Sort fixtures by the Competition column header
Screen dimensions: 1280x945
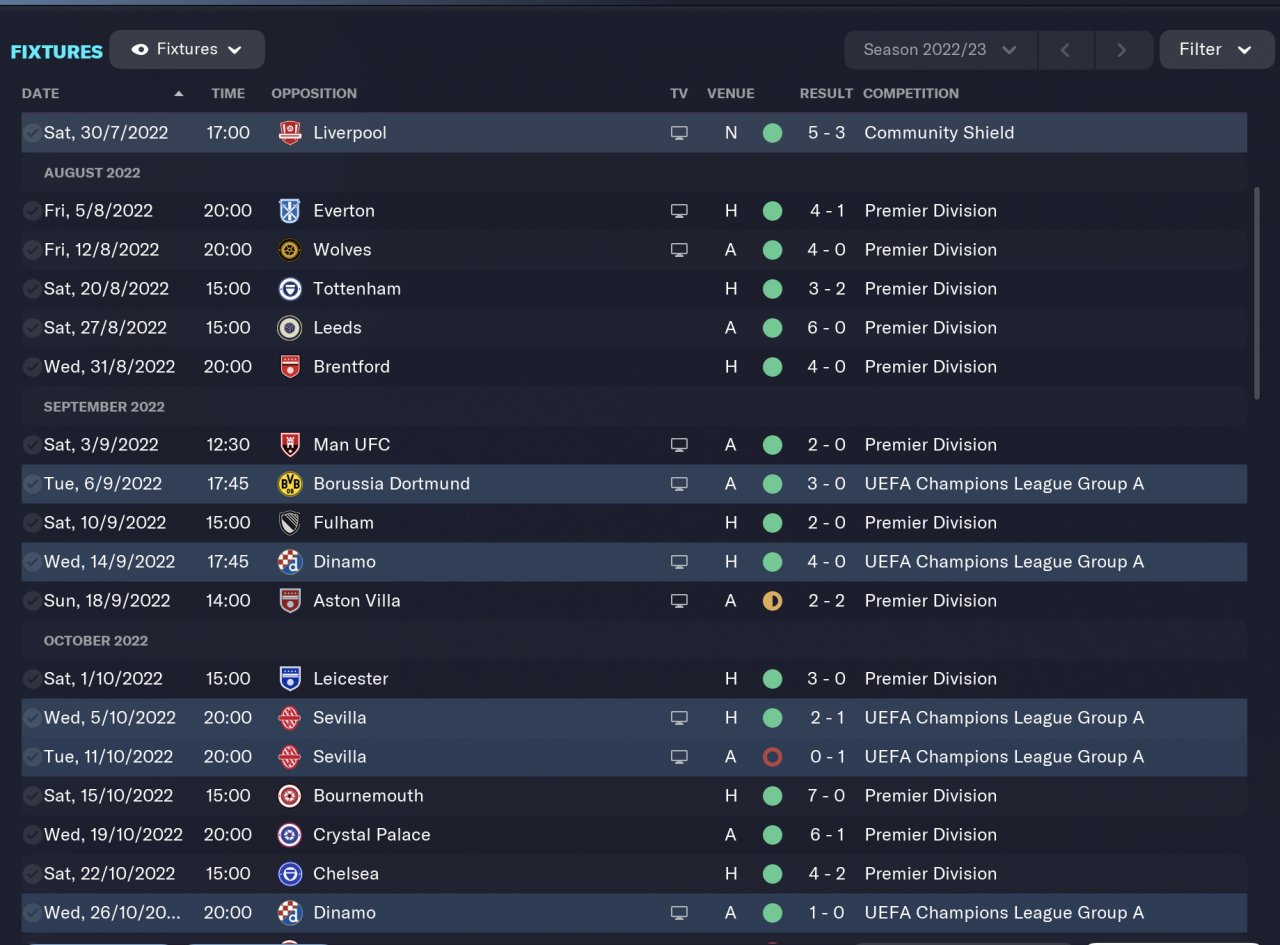tap(910, 93)
